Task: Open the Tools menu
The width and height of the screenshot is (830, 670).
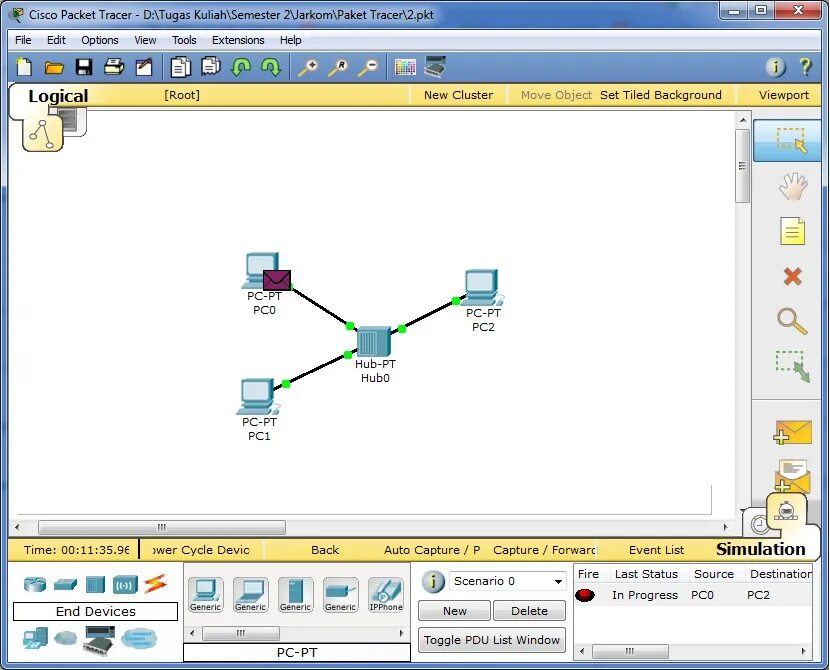Action: pyautogui.click(x=184, y=40)
